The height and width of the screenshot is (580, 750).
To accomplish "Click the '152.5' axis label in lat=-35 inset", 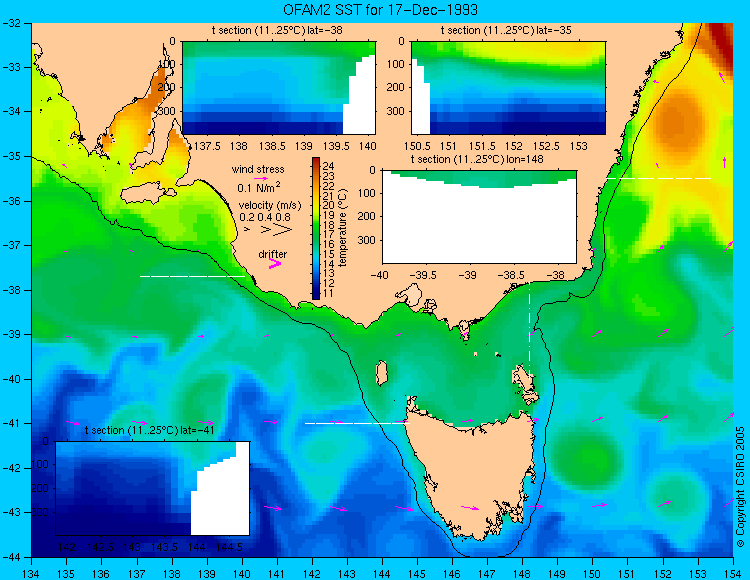I will point(547,146).
